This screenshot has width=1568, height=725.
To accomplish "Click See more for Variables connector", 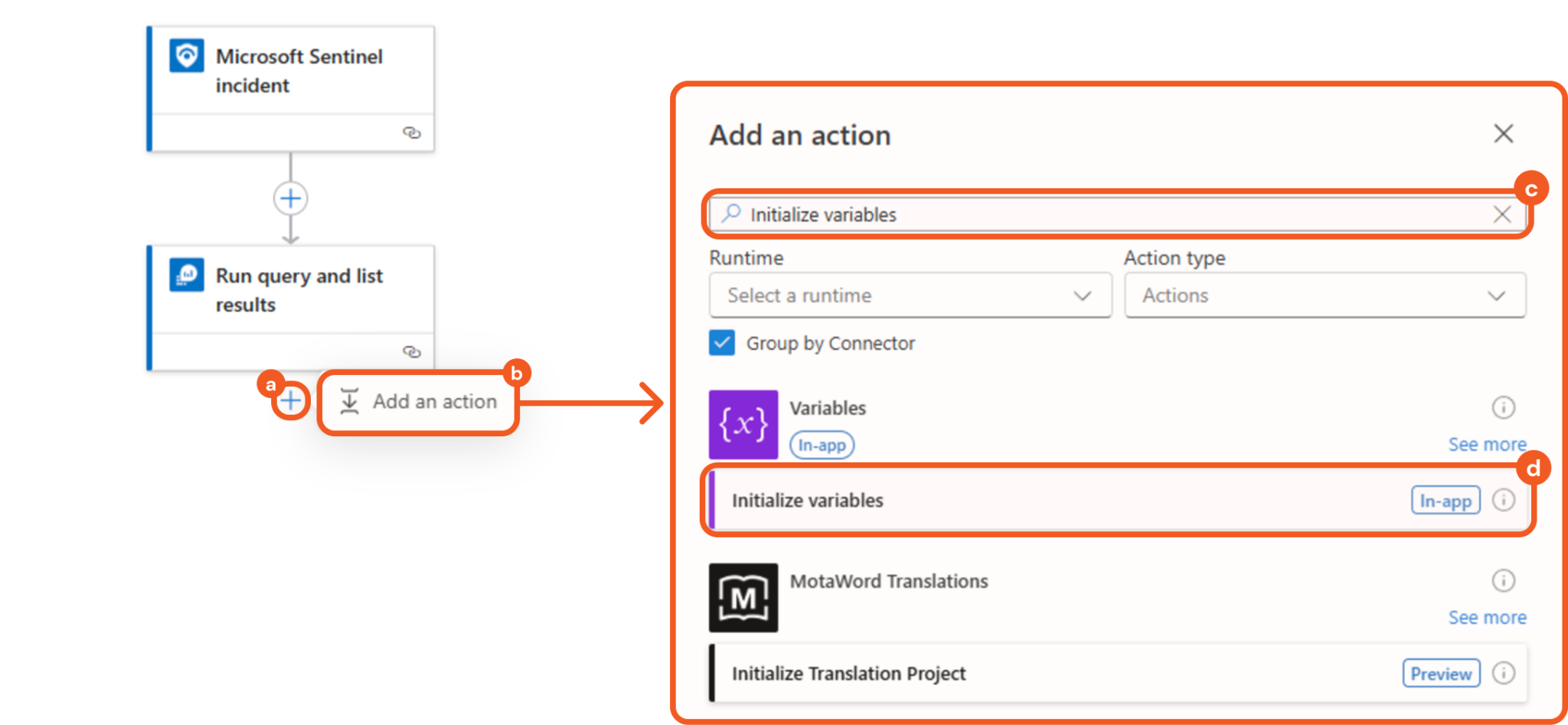I will pos(1487,445).
